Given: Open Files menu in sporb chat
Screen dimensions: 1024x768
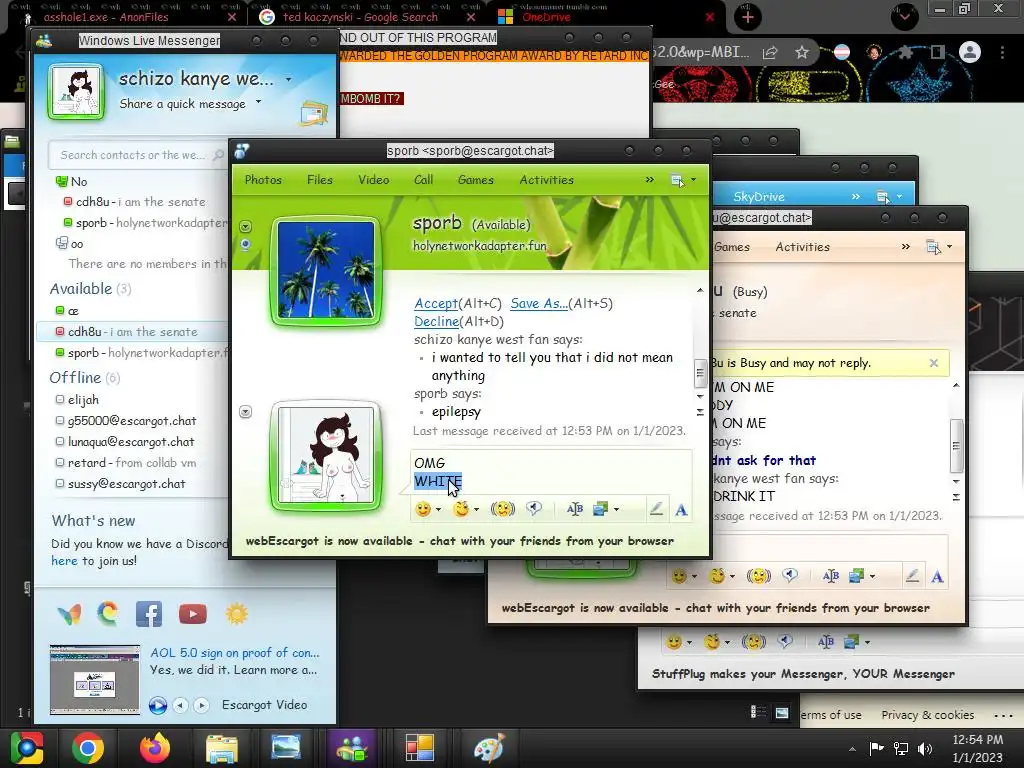Looking at the screenshot, I should [x=320, y=180].
